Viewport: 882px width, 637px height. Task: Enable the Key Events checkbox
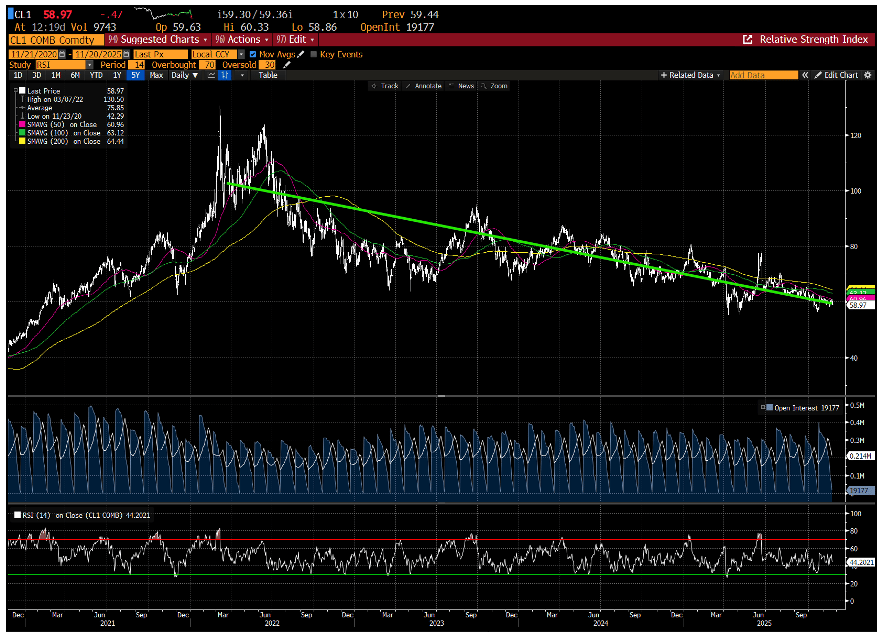(x=314, y=54)
